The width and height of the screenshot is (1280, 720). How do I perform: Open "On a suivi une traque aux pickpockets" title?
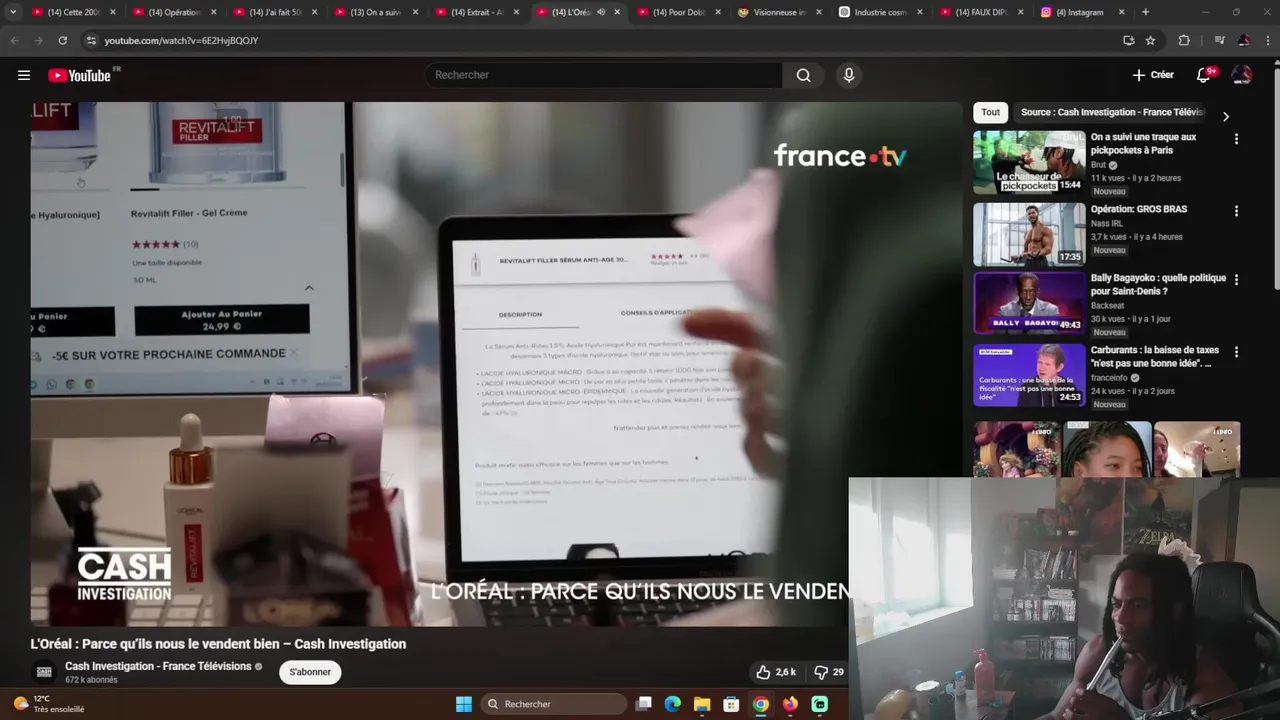[1143, 143]
